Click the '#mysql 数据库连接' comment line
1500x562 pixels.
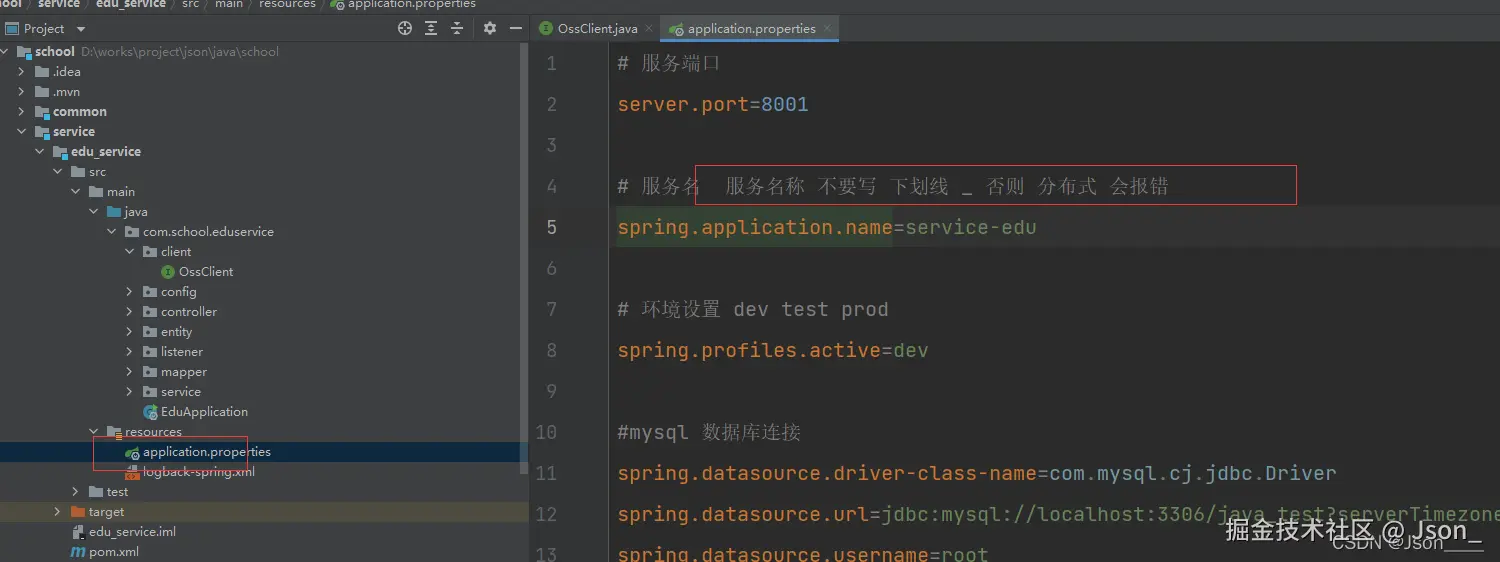(x=709, y=432)
